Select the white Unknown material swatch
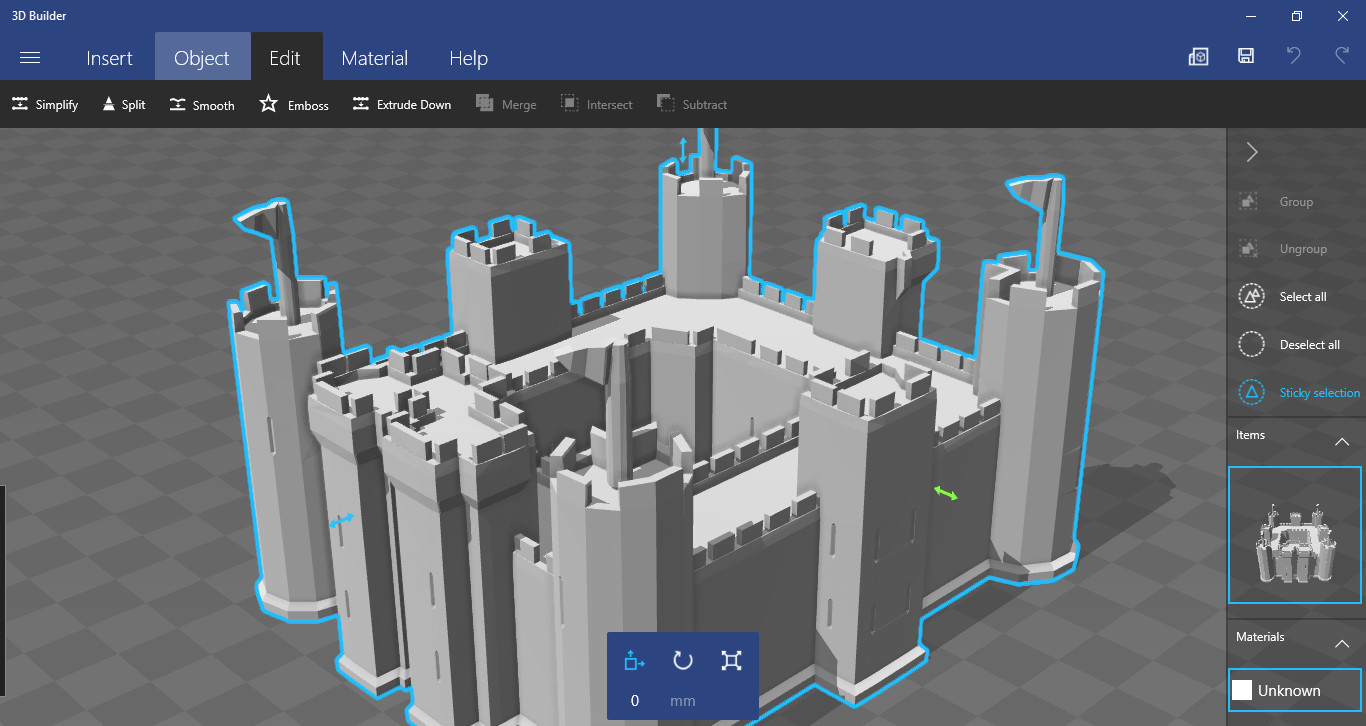The image size is (1366, 726). pyautogui.click(x=1242, y=690)
